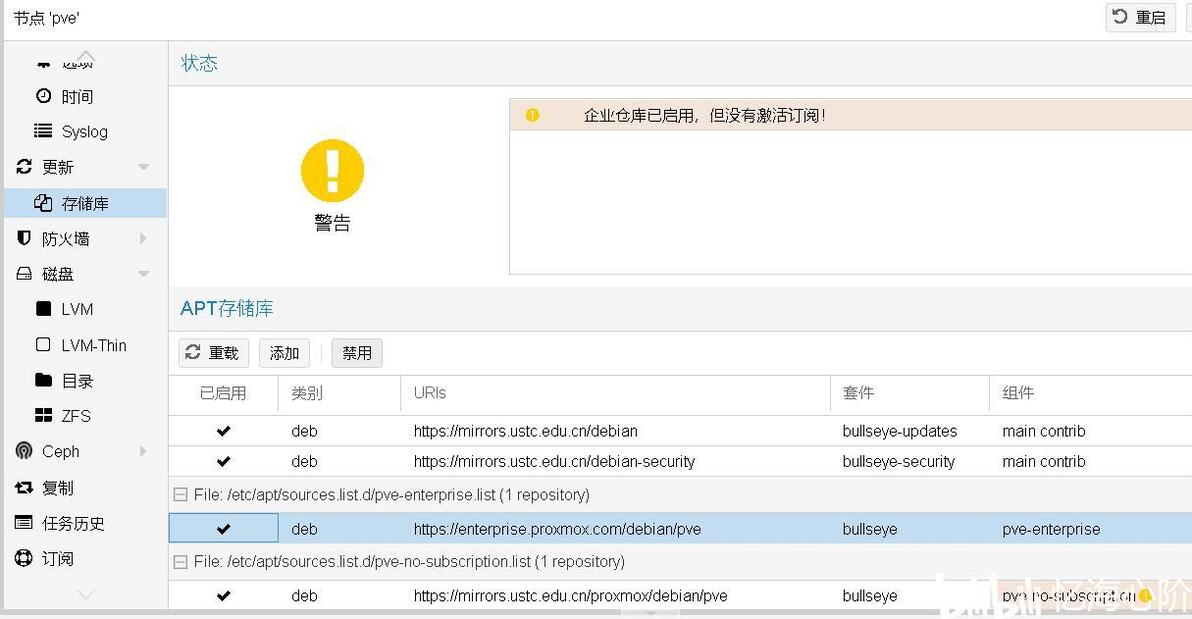Open the 订阅 menu item
The image size is (1192, 619).
click(85, 559)
